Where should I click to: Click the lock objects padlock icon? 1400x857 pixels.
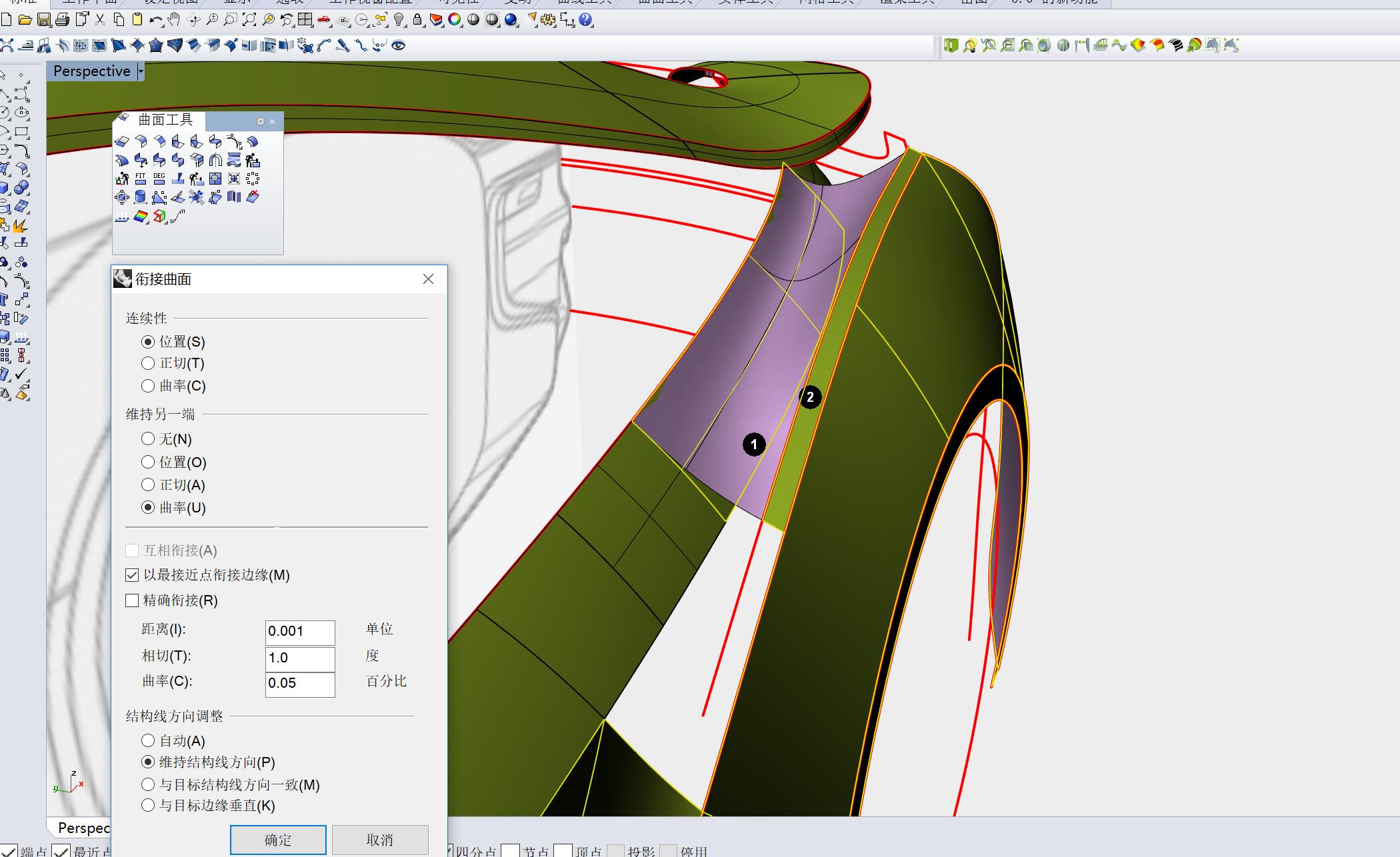417,20
